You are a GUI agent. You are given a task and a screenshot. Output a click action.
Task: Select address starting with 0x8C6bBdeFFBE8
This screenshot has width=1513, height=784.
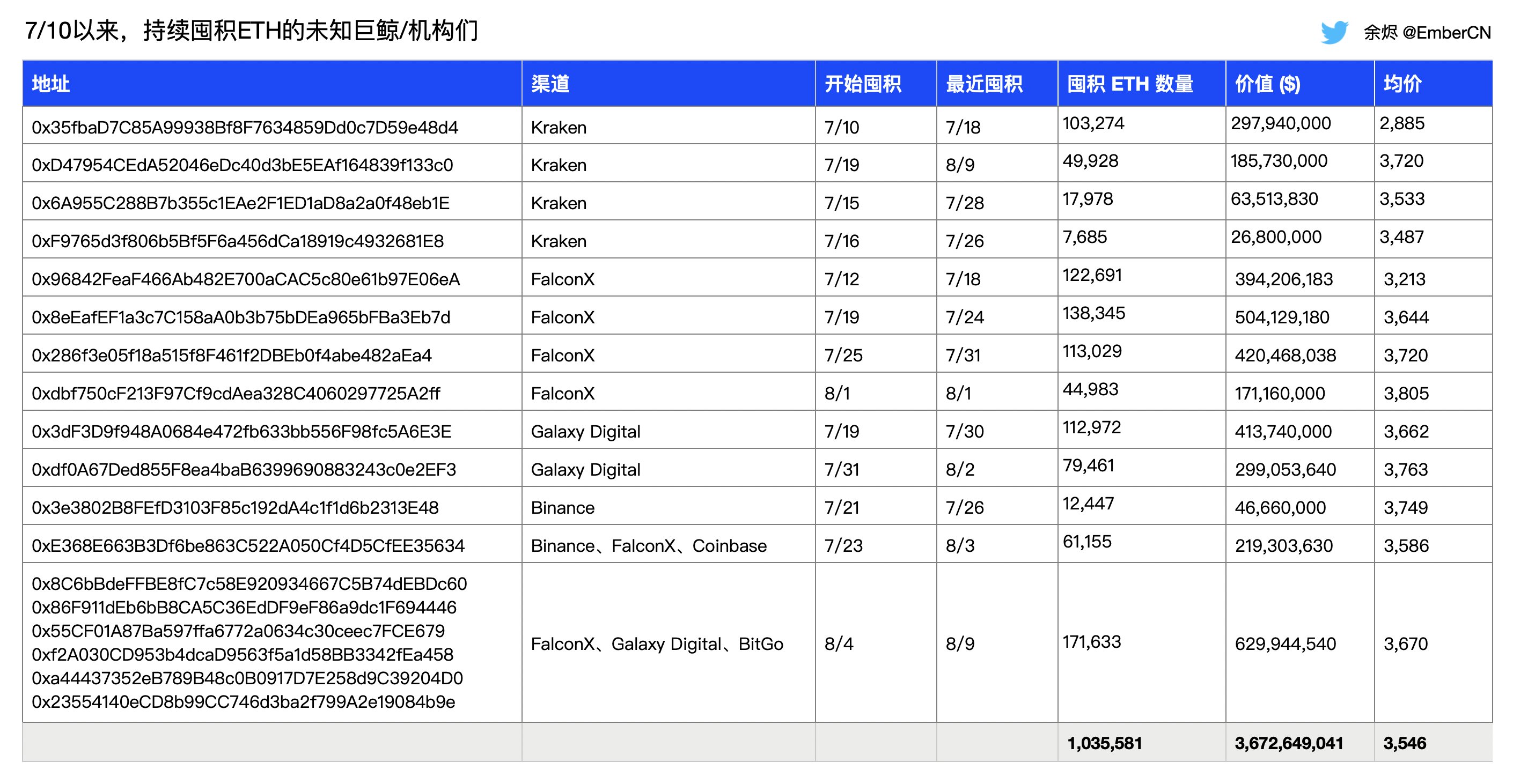pos(249,584)
